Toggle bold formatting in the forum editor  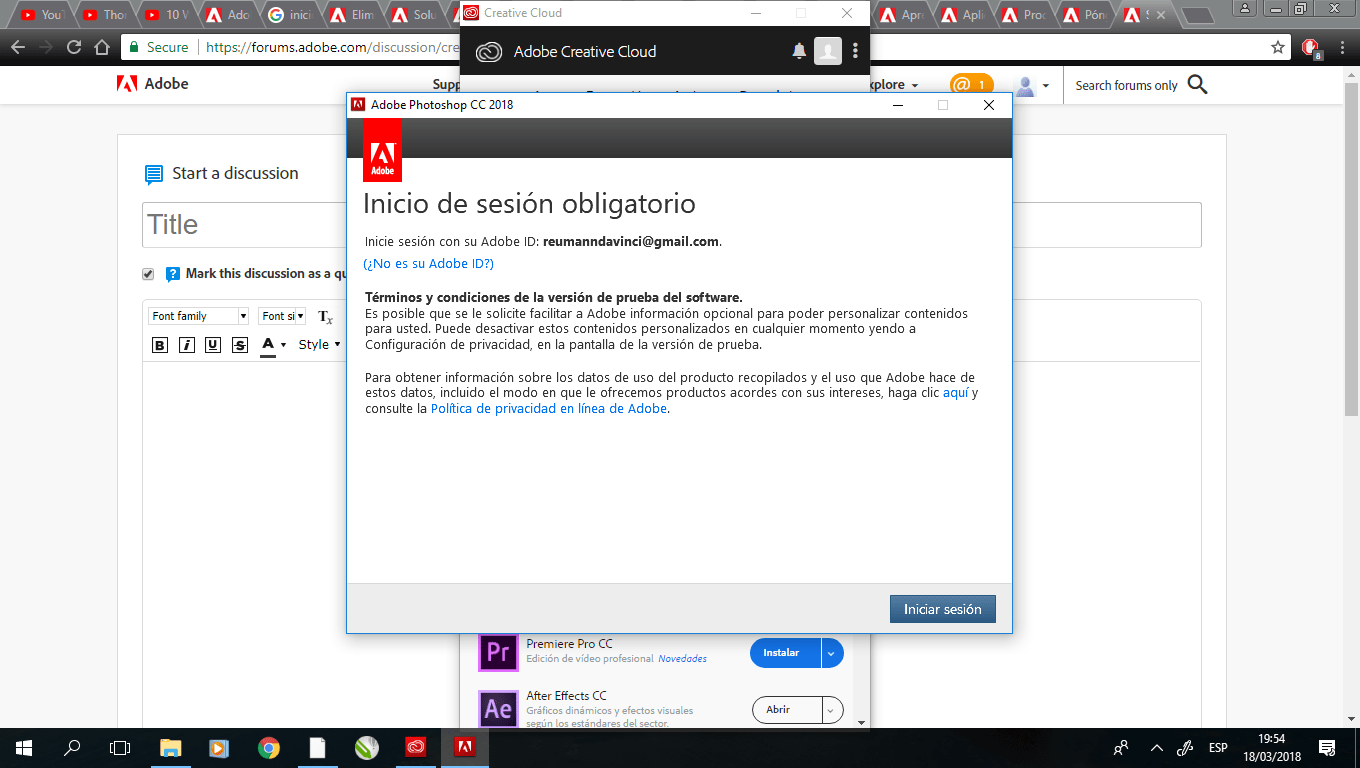point(160,345)
